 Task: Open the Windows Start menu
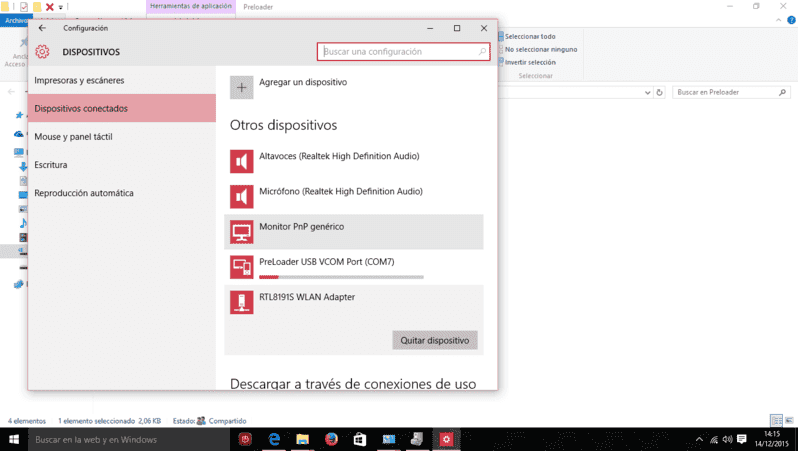pyautogui.click(x=14, y=439)
